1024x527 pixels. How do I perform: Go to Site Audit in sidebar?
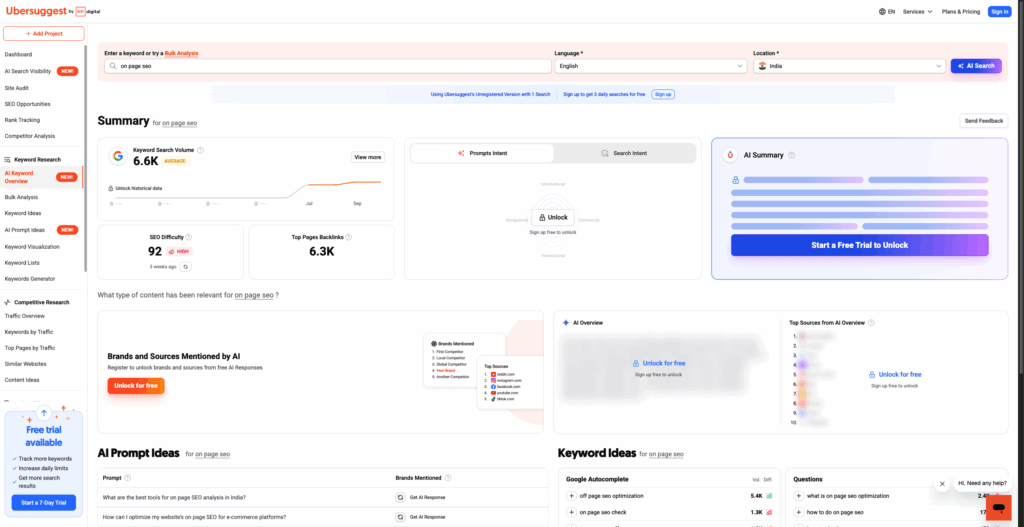coord(17,88)
